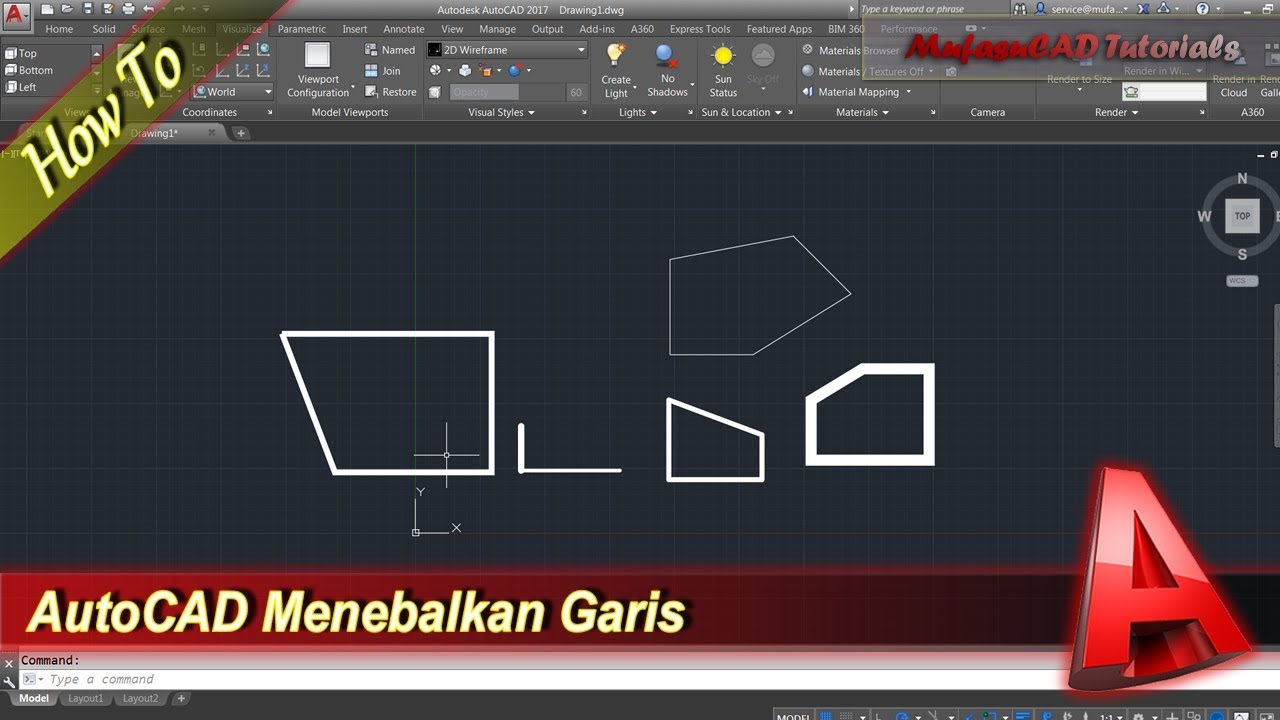
Task: Open the Output ribbon tab
Action: 547,29
